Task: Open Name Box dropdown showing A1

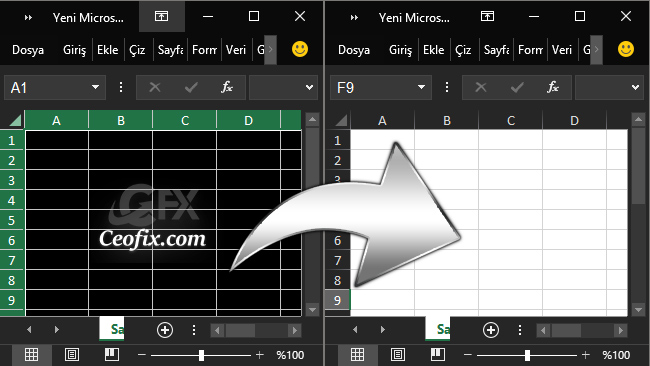Action: pos(95,87)
